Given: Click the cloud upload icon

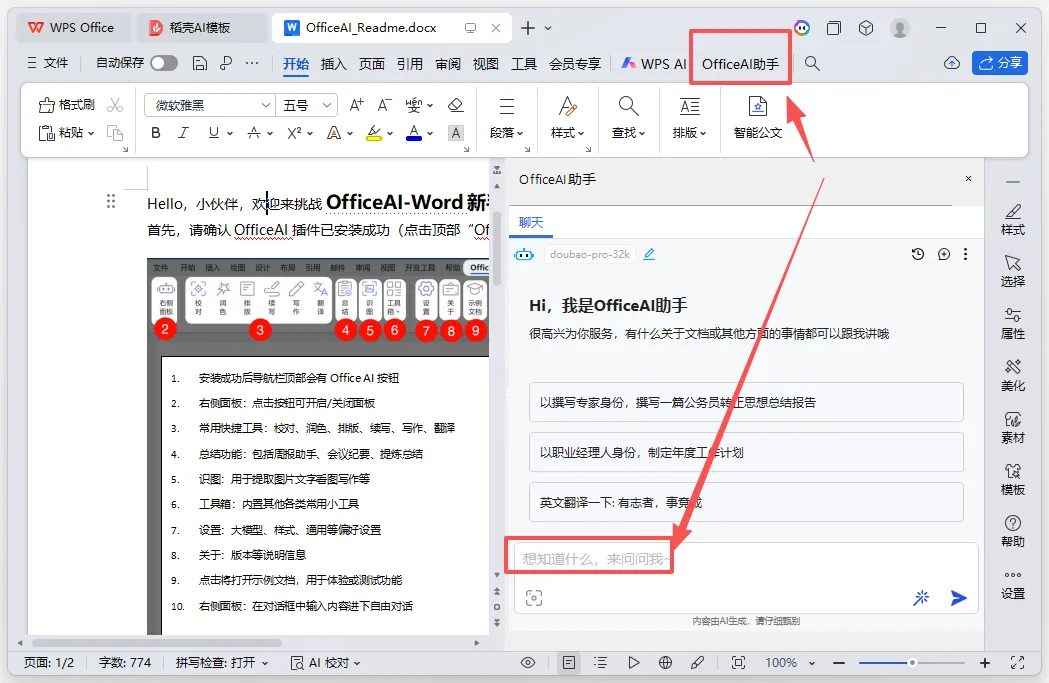Looking at the screenshot, I should [x=952, y=63].
